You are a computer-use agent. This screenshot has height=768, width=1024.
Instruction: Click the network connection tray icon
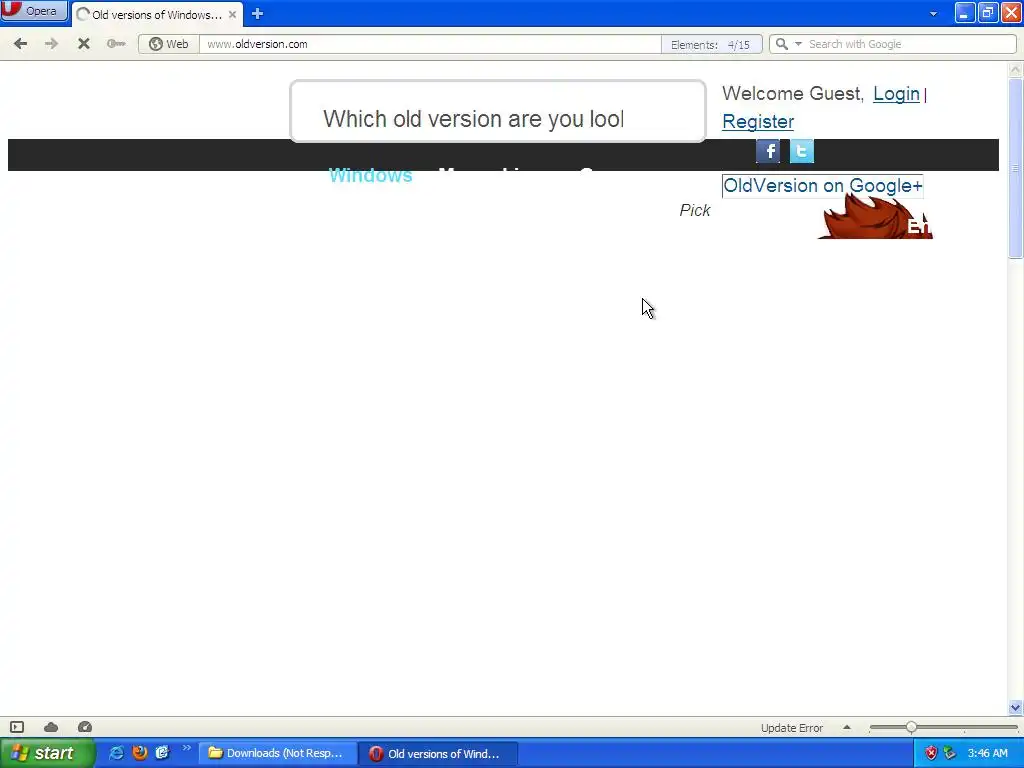(950, 753)
